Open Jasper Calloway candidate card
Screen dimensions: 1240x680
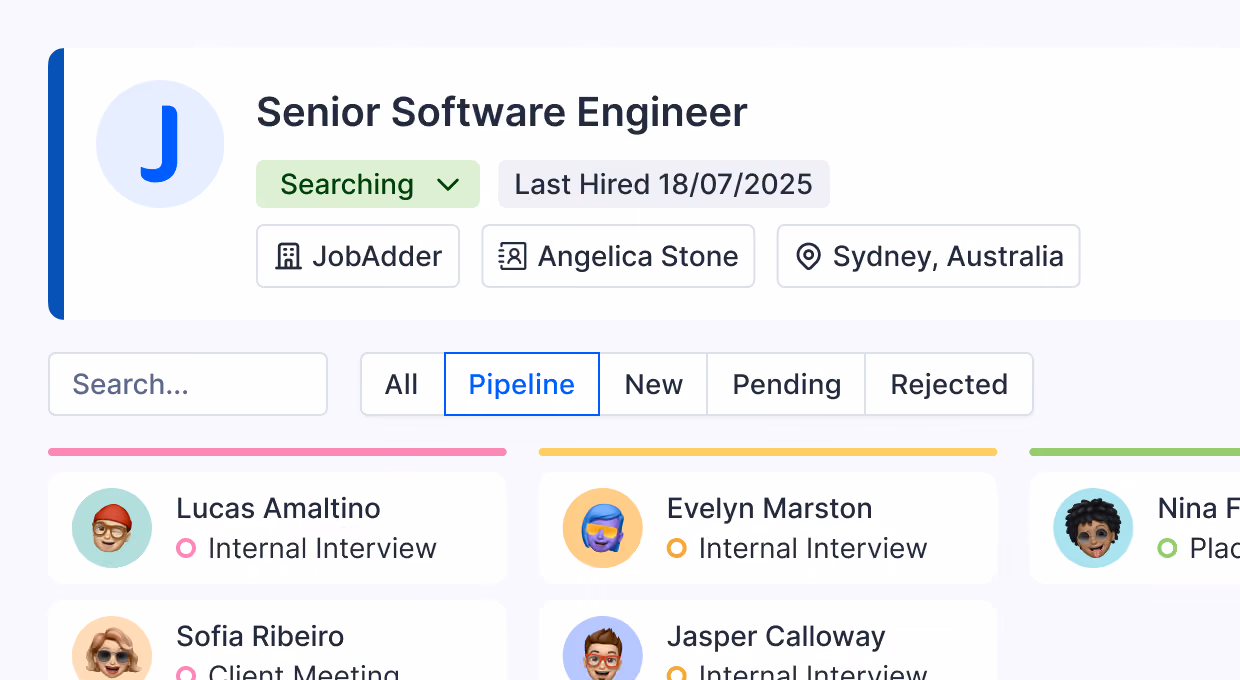click(x=768, y=640)
